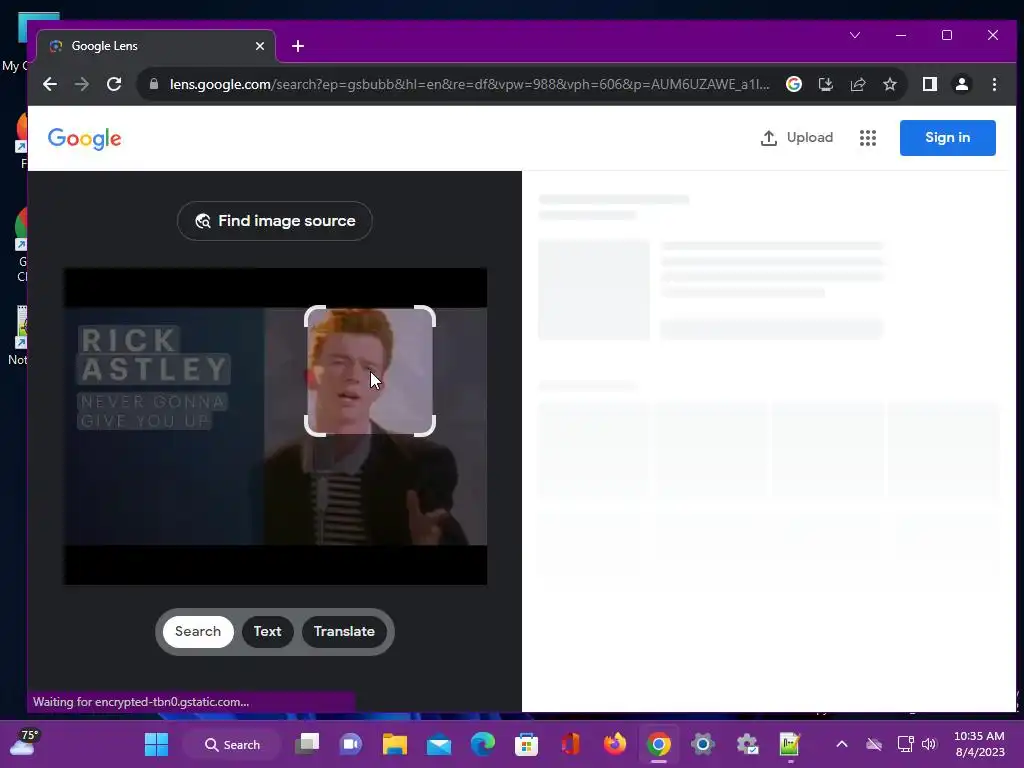Show hidden tray icons chevron
The image size is (1024, 768).
(x=842, y=744)
